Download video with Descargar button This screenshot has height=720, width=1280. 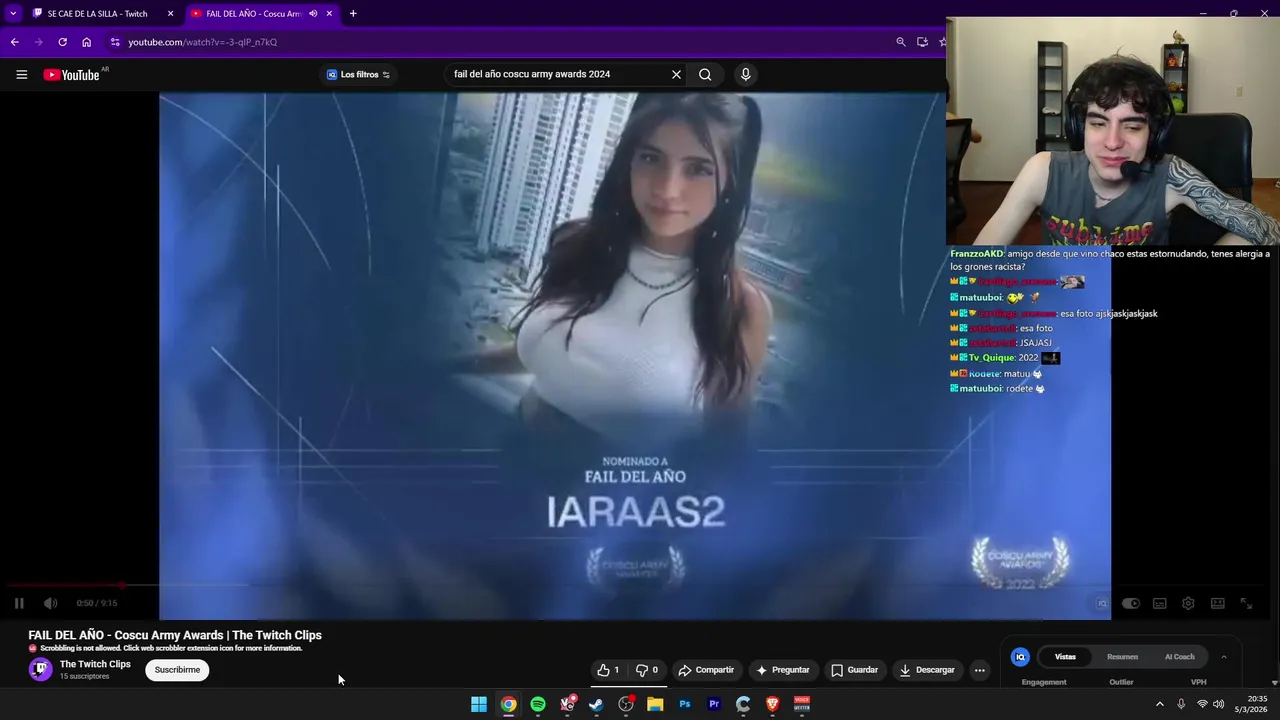click(x=927, y=670)
